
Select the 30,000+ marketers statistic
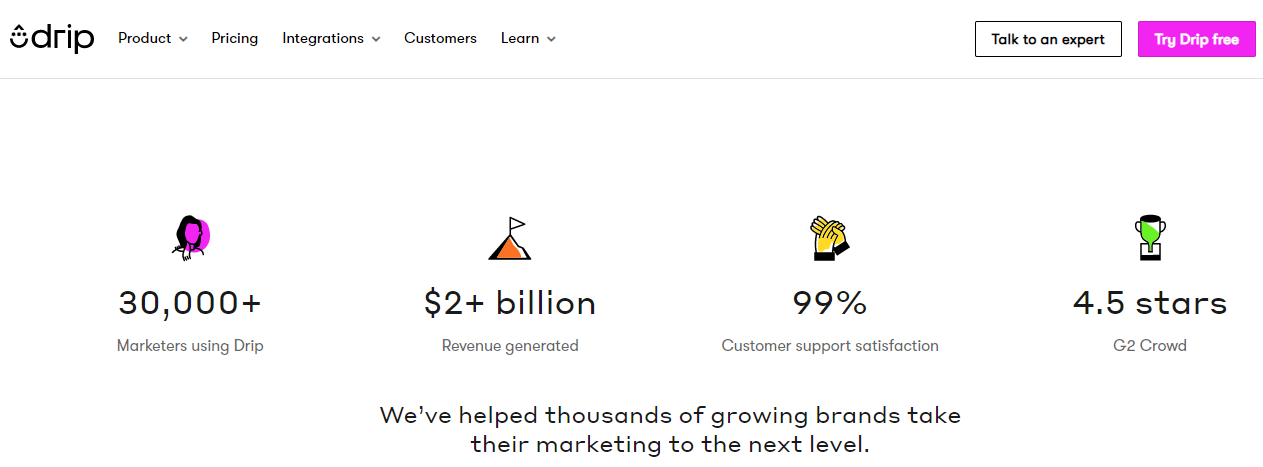point(190,303)
